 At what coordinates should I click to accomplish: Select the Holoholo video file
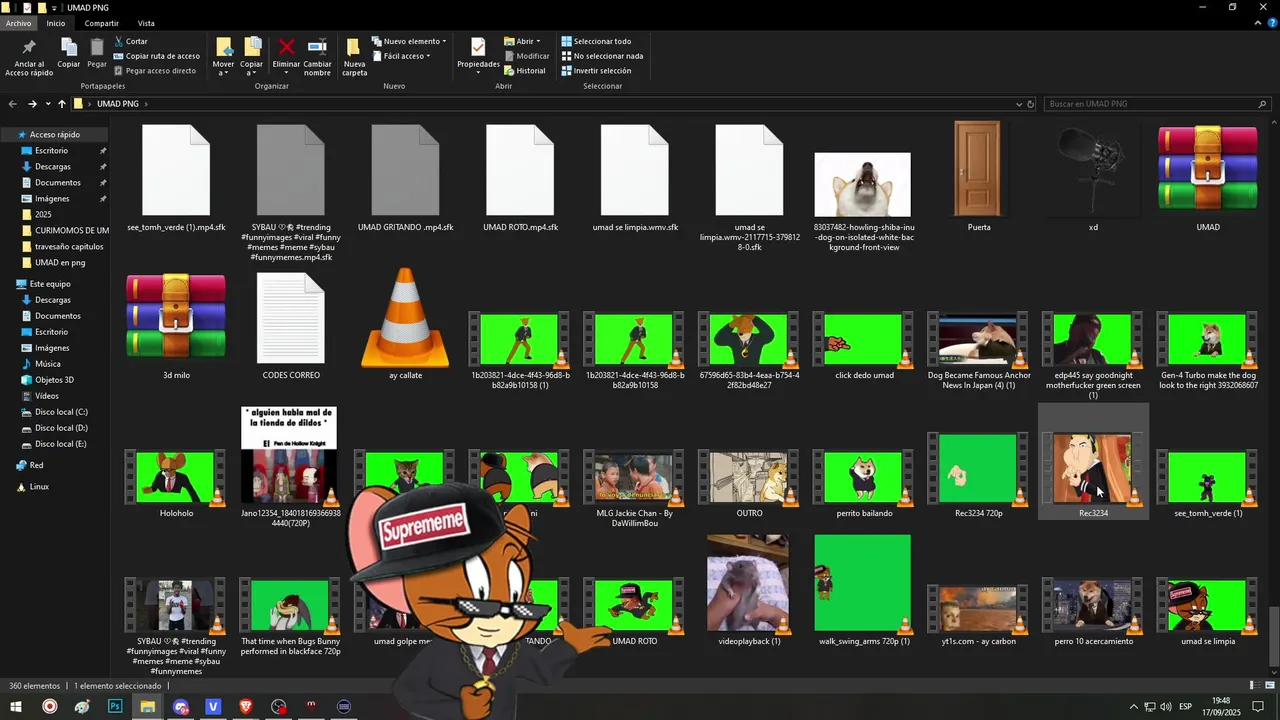(176, 484)
